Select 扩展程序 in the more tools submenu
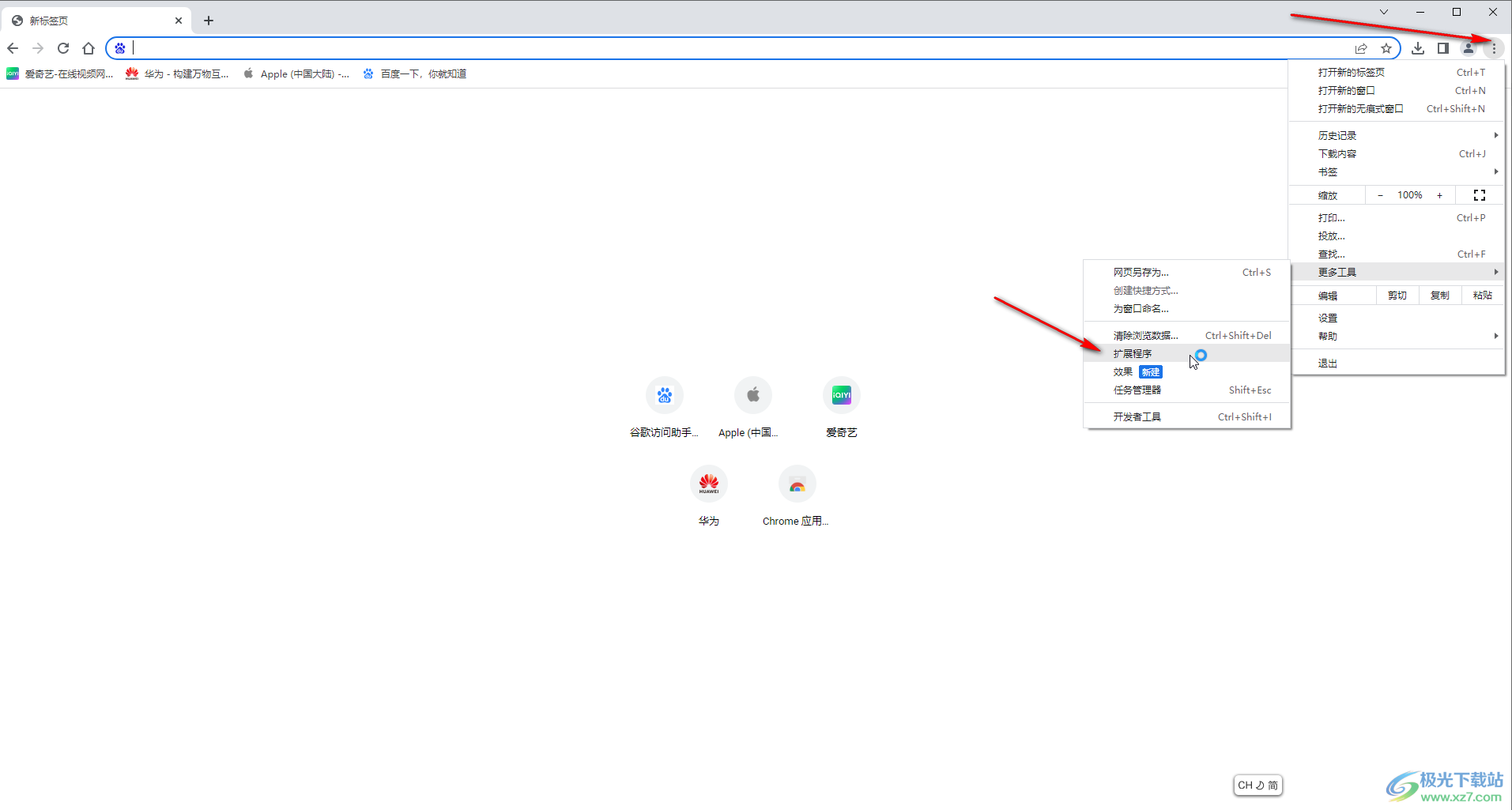This screenshot has width=1512, height=810. (1133, 354)
